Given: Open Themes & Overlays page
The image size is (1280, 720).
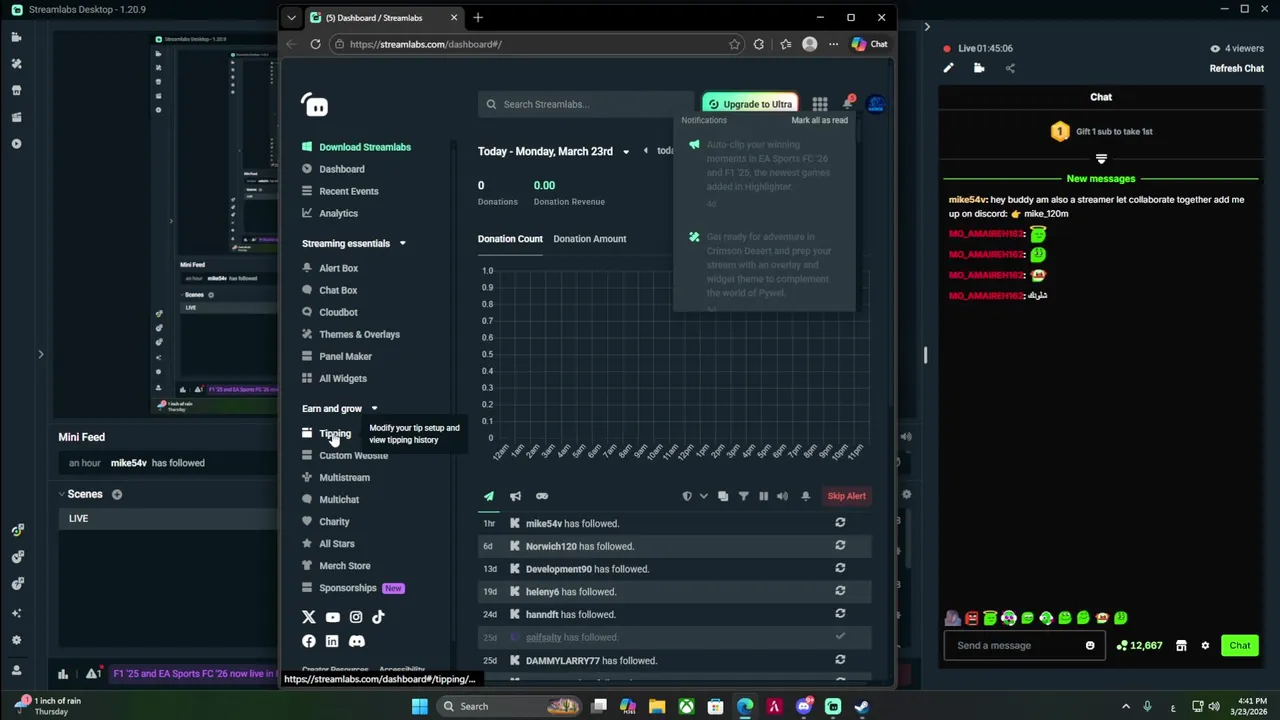Looking at the screenshot, I should point(359,334).
